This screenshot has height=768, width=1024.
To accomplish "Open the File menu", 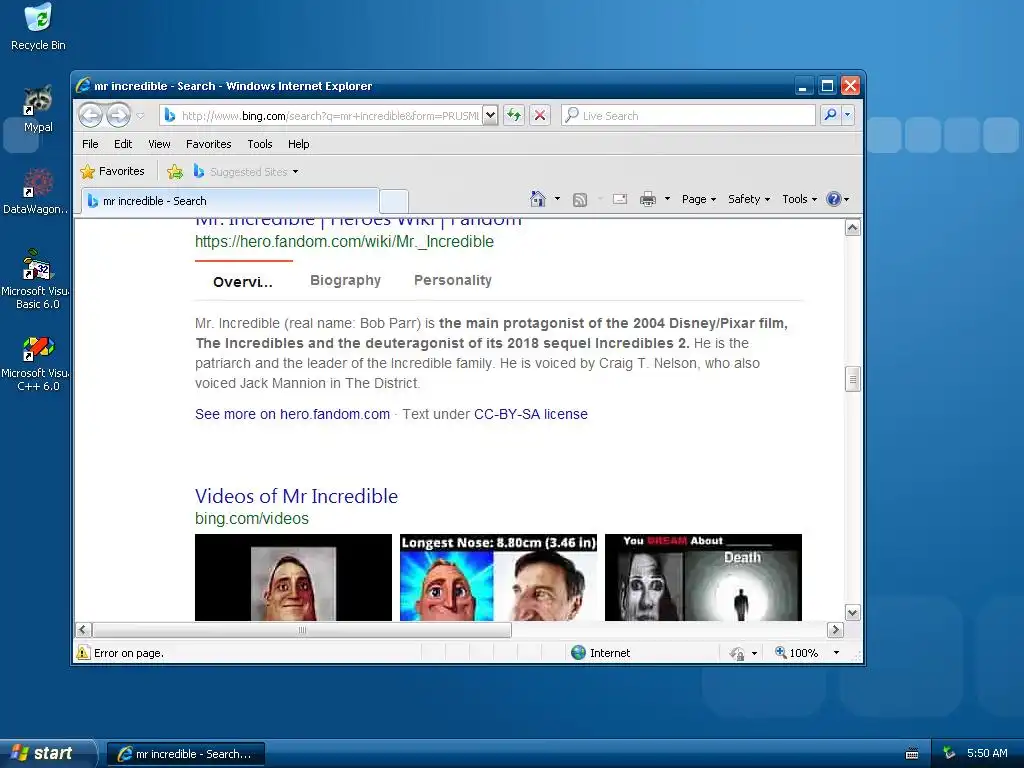I will pos(90,144).
